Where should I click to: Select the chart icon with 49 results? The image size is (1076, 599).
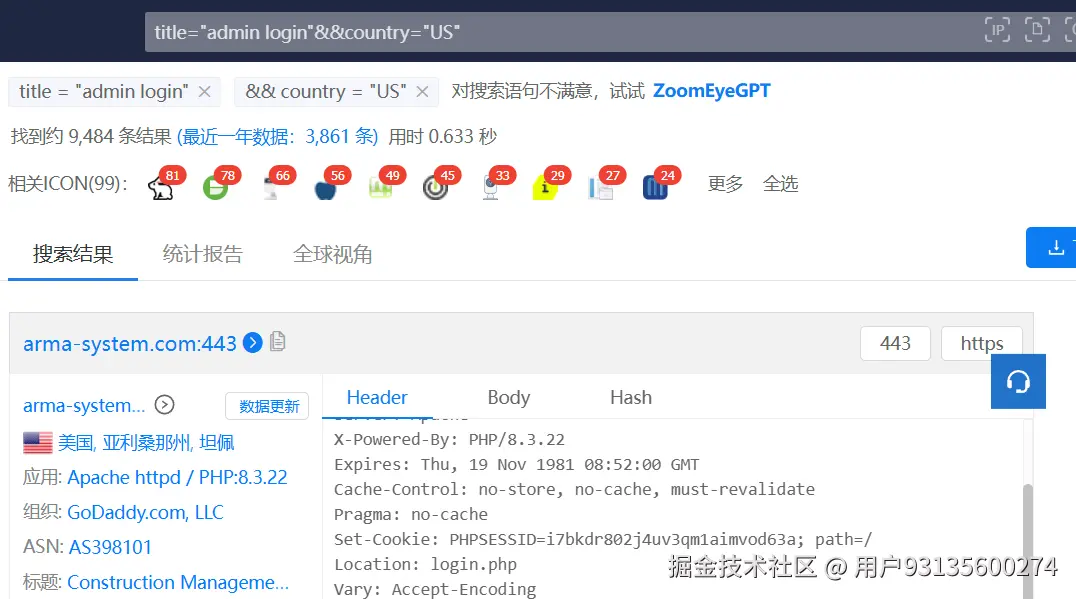coord(380,187)
